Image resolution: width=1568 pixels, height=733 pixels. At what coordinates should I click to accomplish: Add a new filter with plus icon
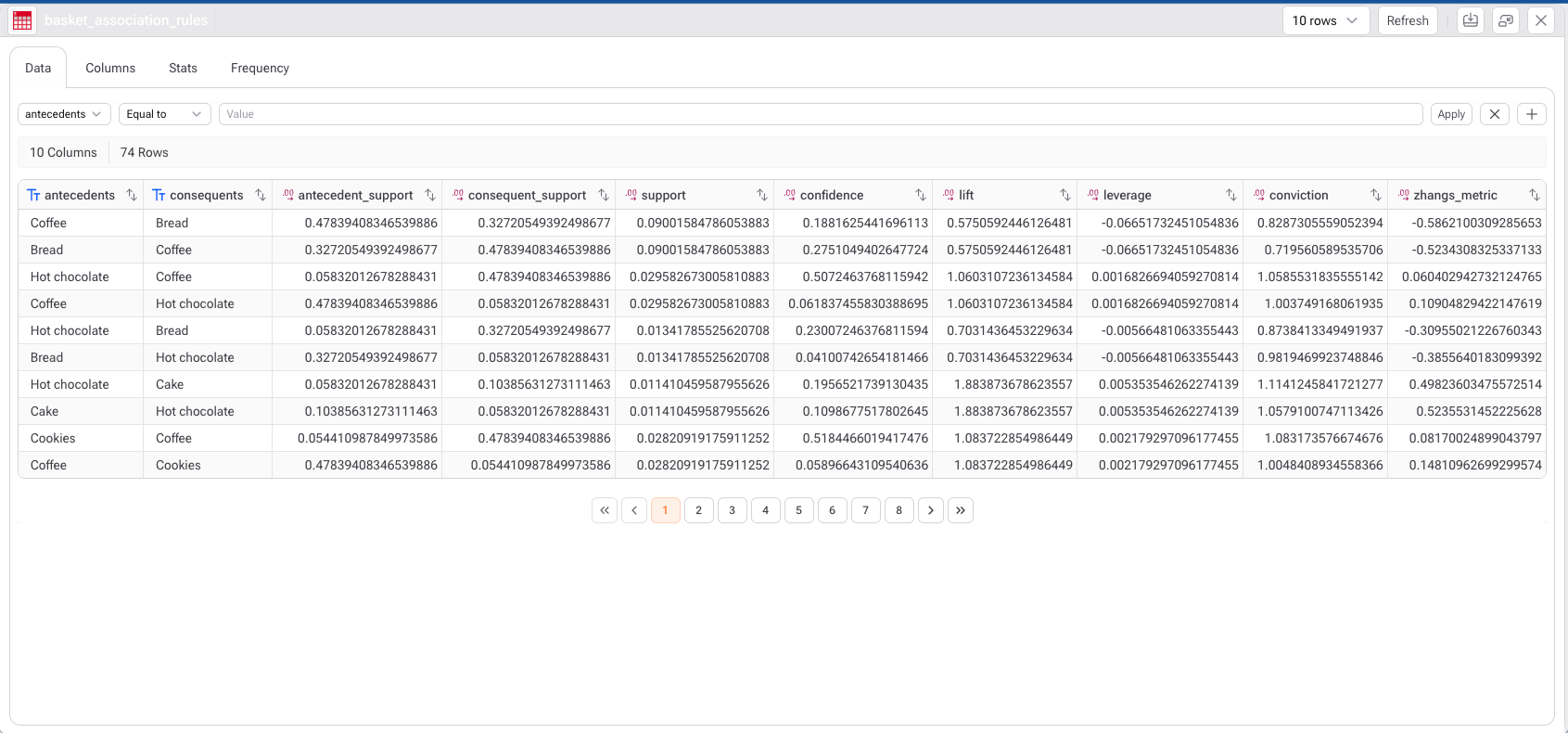[1532, 114]
